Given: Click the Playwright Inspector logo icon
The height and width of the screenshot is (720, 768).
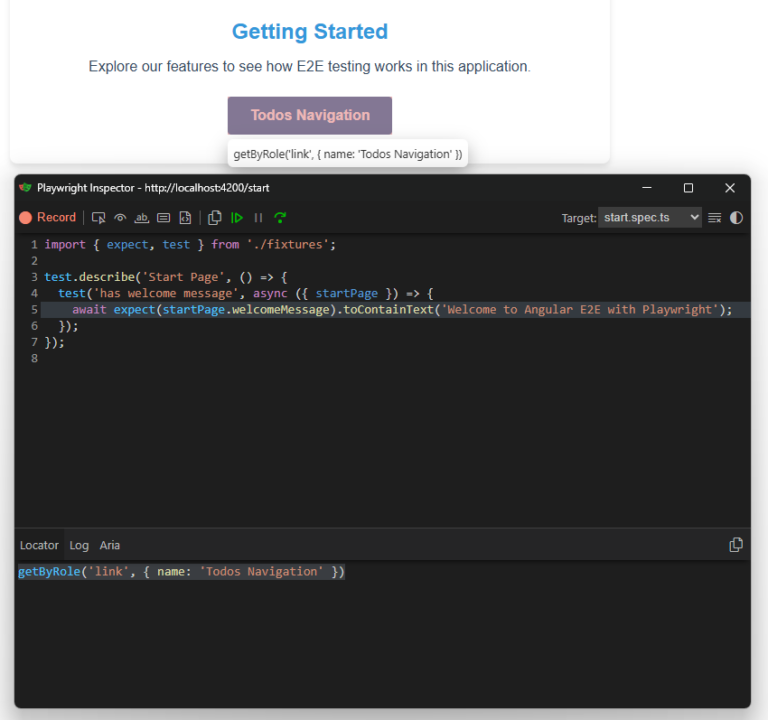Looking at the screenshot, I should [25, 188].
